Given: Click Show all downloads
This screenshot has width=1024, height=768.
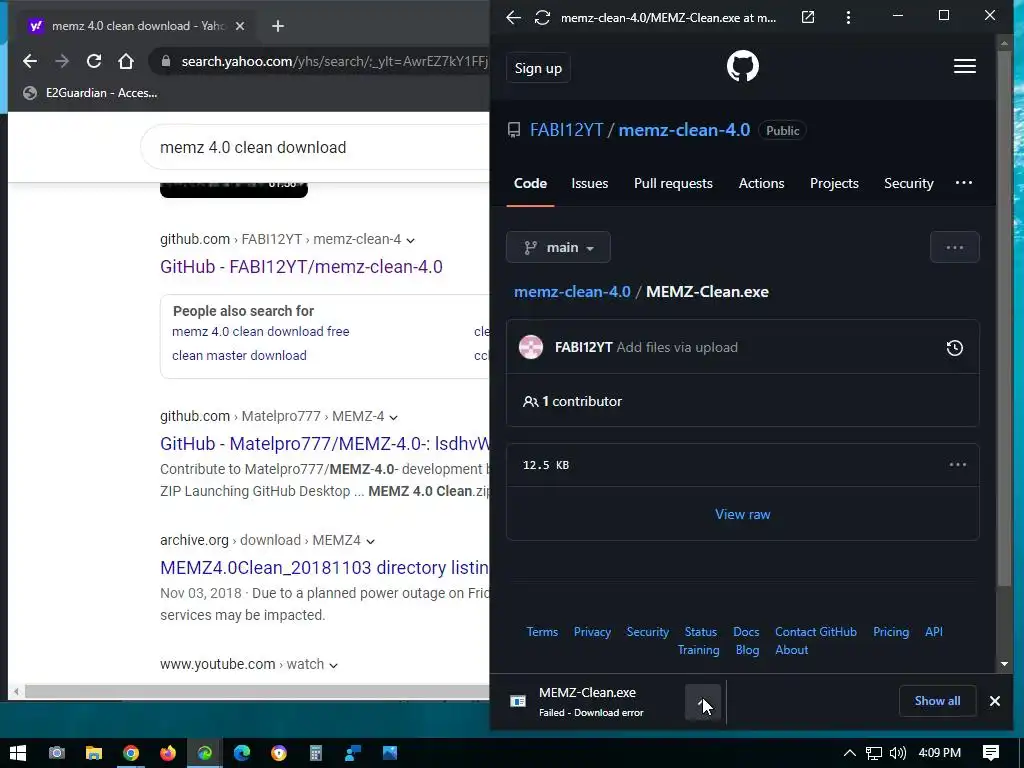Looking at the screenshot, I should point(937,701).
